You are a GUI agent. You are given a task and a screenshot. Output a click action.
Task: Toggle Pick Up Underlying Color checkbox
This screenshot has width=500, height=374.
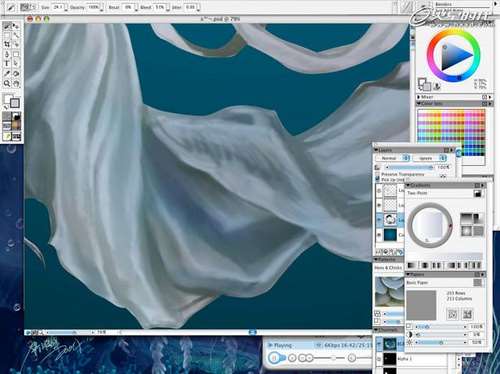[x=378, y=179]
